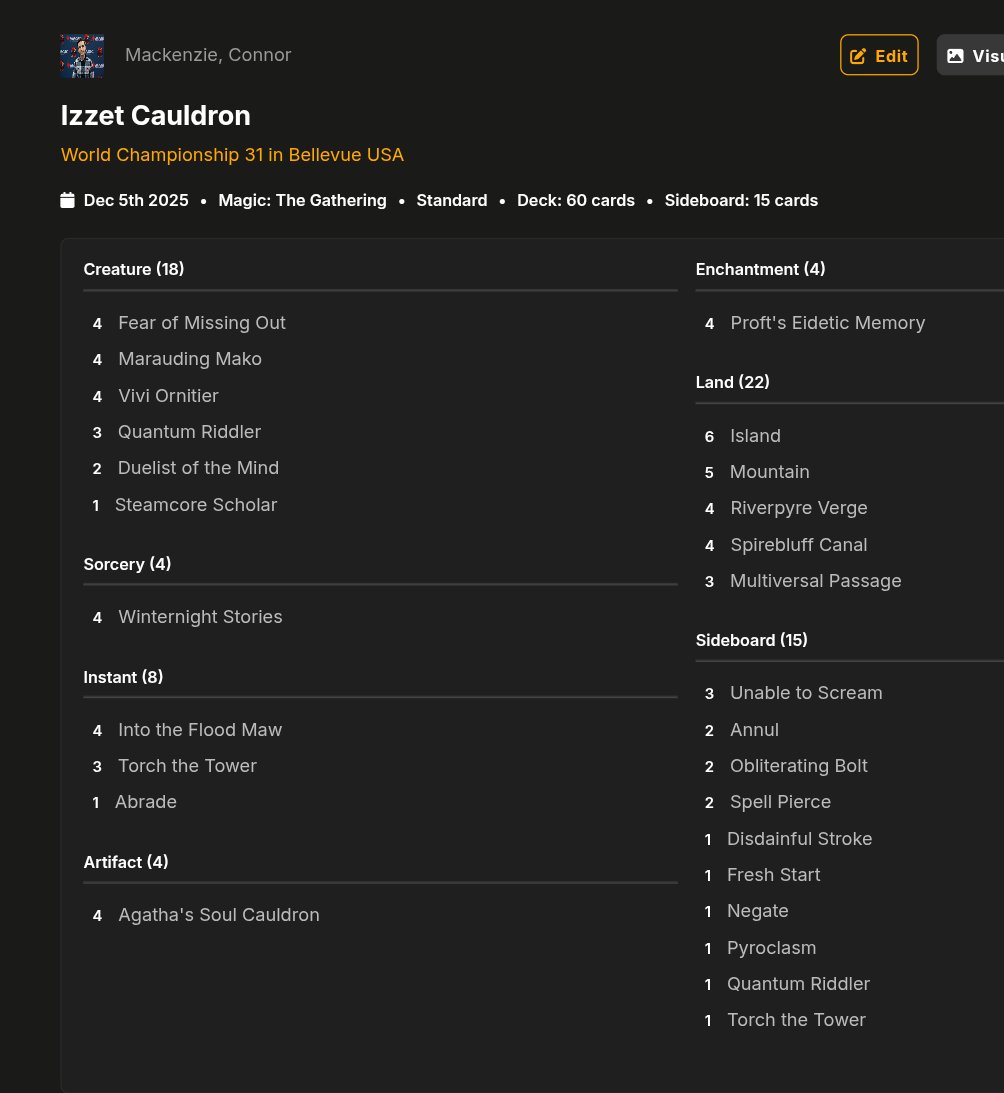The width and height of the screenshot is (1004, 1093).
Task: Click the Edit button
Action: coord(878,55)
